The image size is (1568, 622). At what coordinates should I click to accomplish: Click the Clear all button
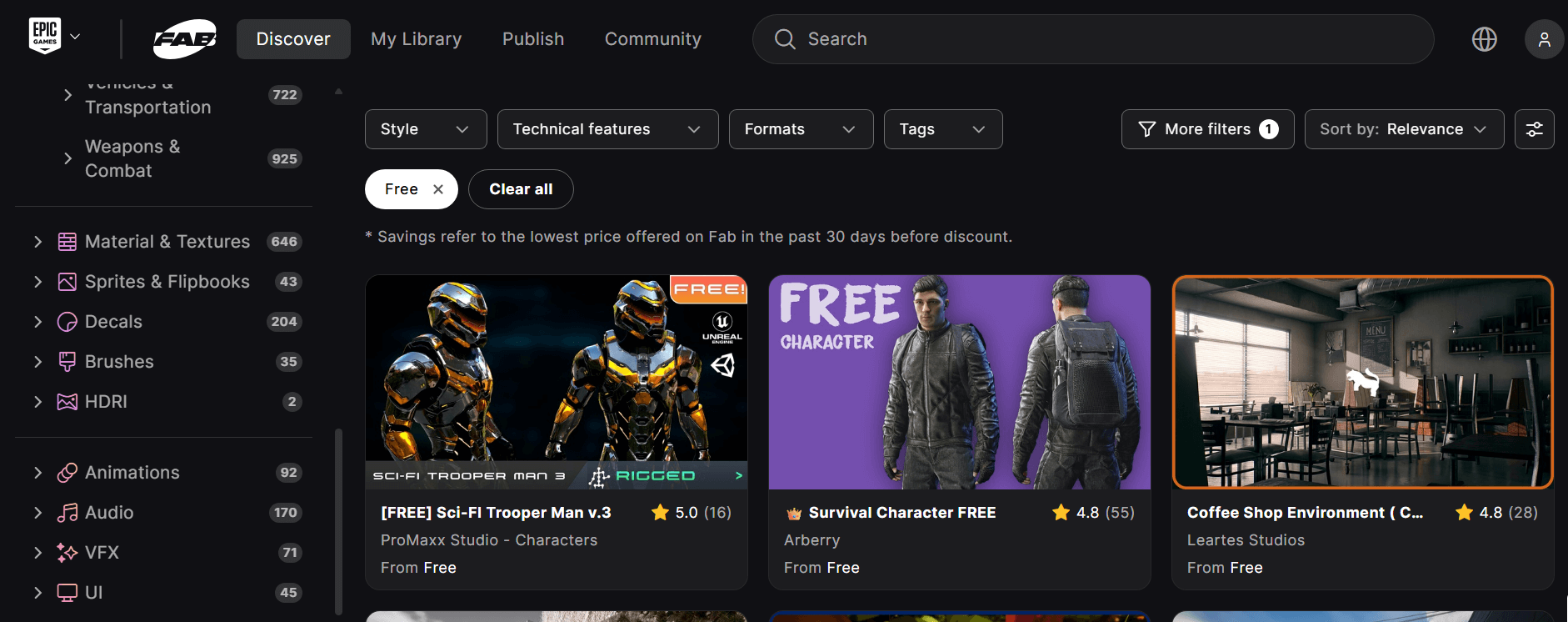pos(521,189)
